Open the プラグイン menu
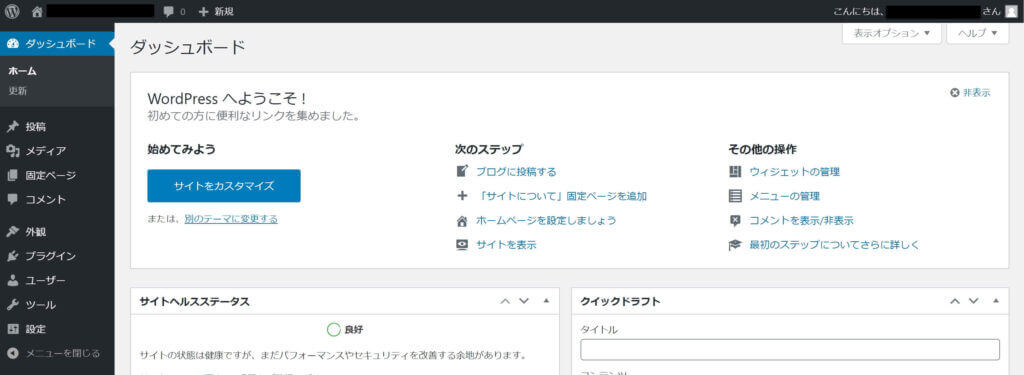The height and width of the screenshot is (375, 1024). [57, 256]
